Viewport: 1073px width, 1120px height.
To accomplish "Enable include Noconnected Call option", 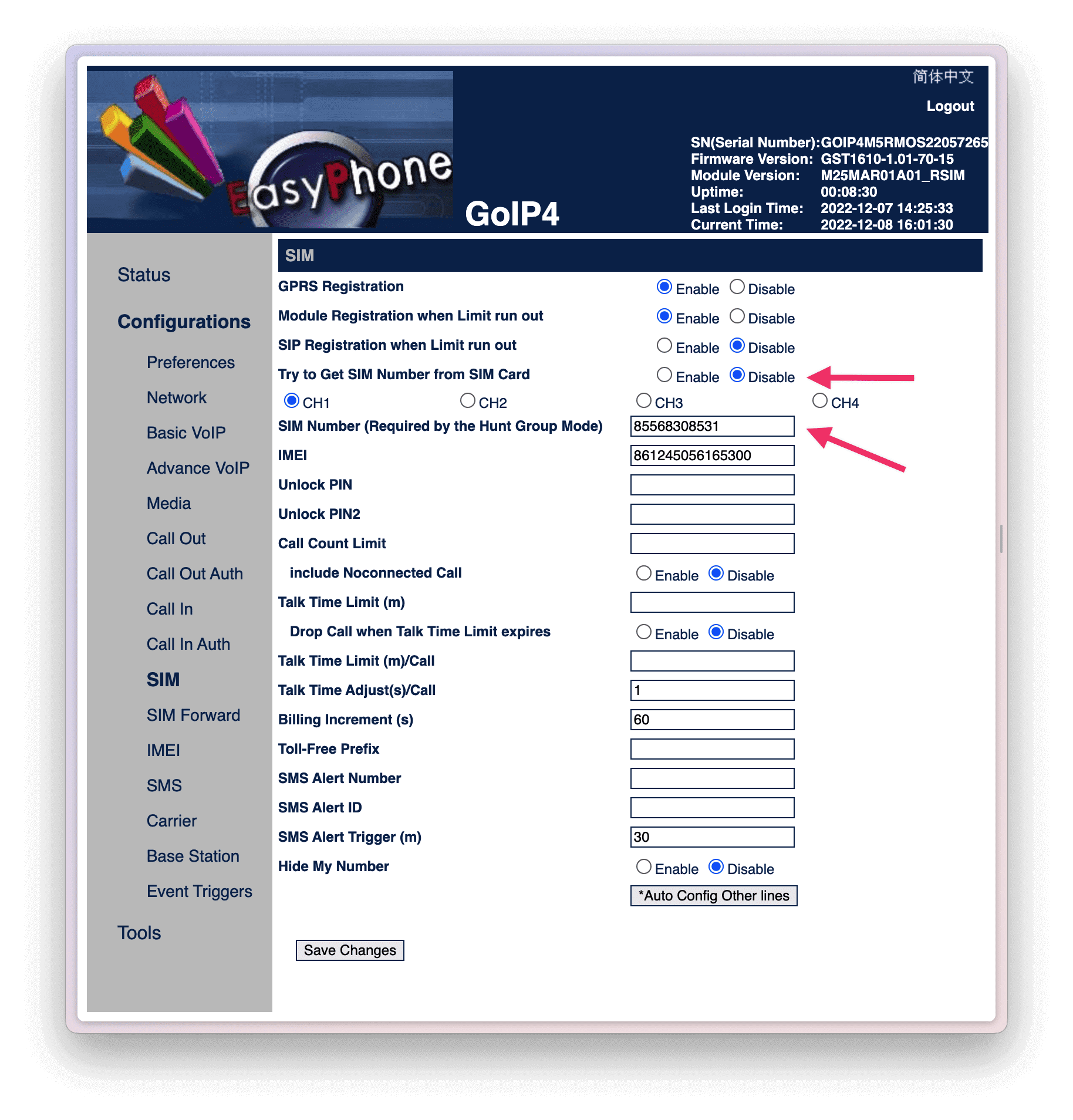I will point(643,573).
